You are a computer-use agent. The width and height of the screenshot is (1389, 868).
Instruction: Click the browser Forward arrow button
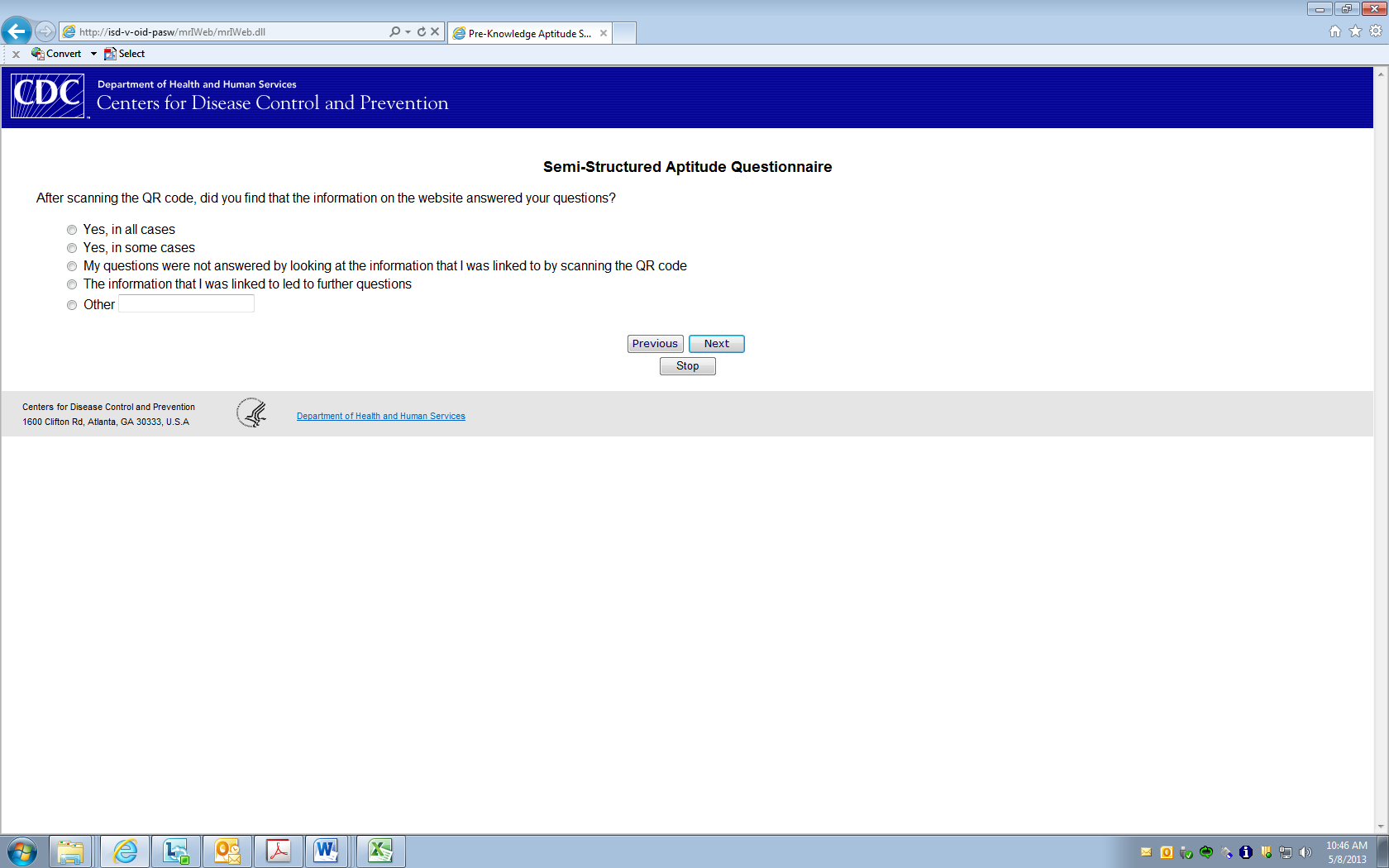coord(45,31)
